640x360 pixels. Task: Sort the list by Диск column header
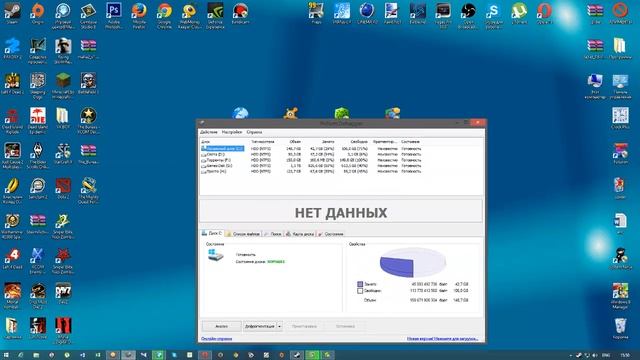tap(206, 142)
